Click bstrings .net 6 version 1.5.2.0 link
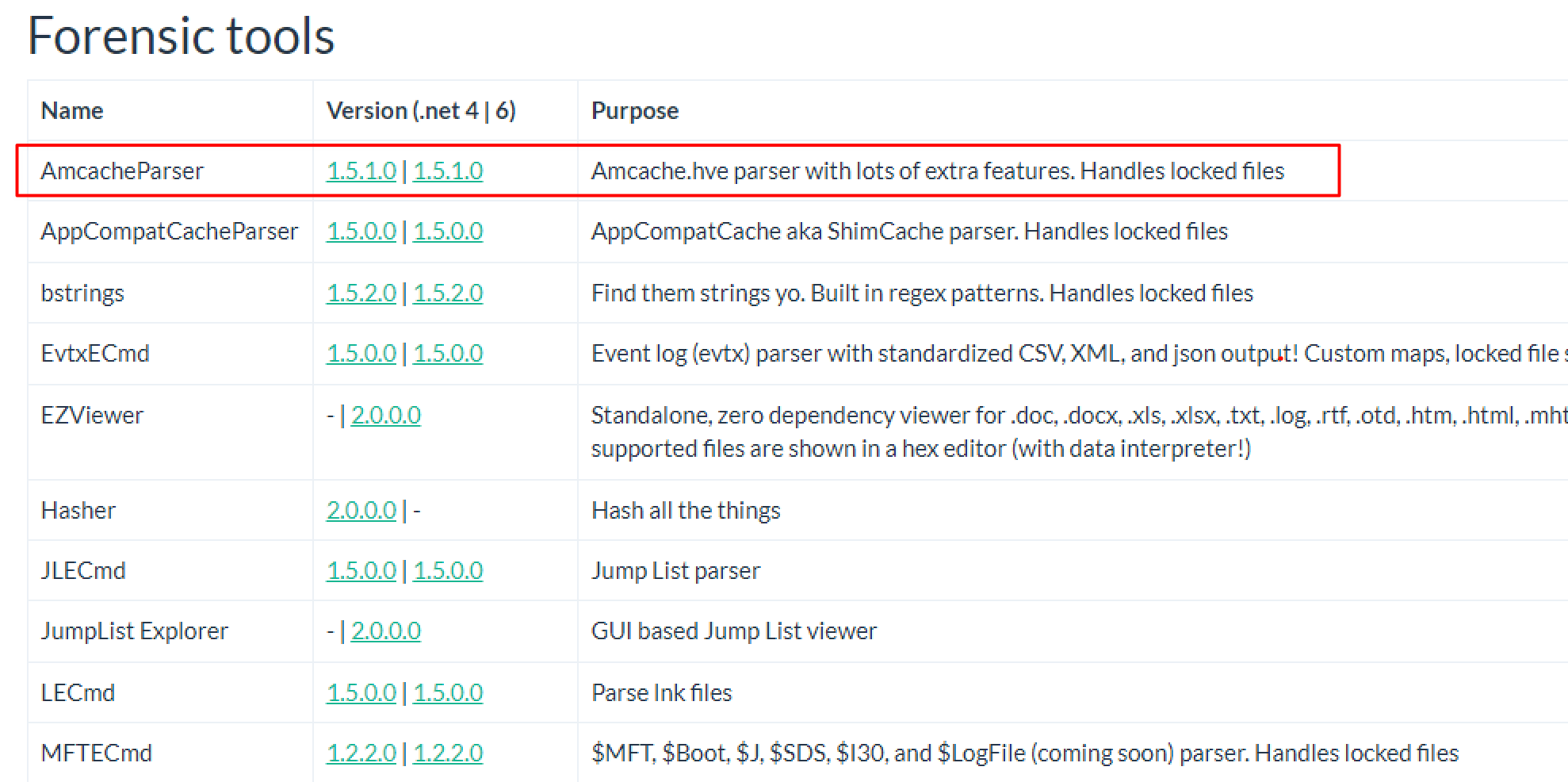 point(448,293)
